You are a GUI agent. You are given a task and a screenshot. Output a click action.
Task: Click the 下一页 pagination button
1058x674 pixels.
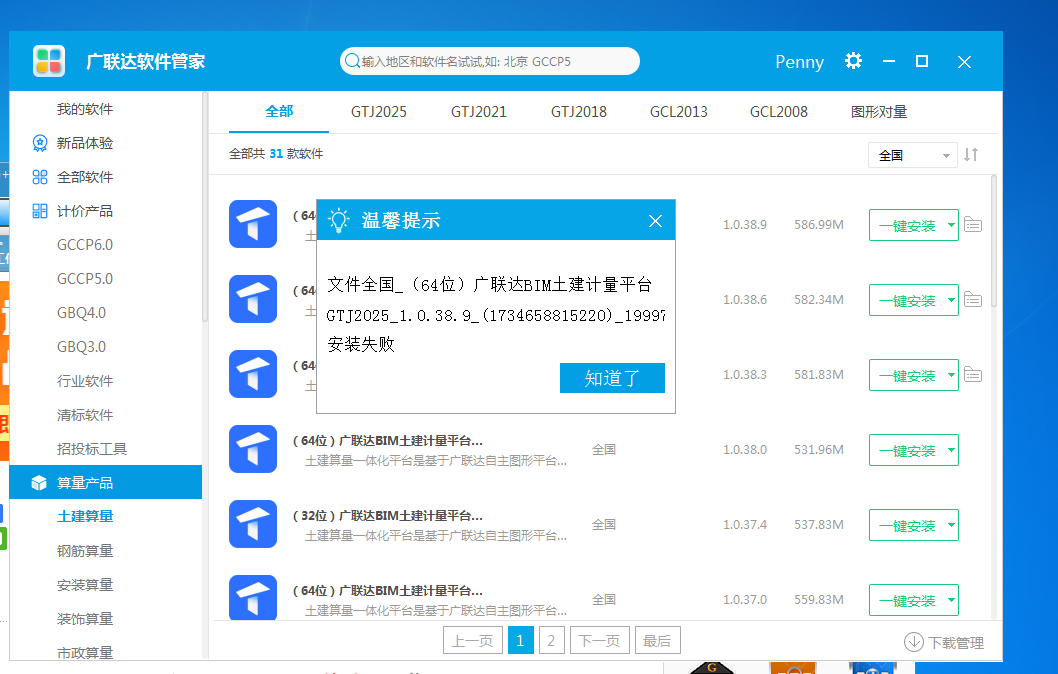tap(599, 640)
